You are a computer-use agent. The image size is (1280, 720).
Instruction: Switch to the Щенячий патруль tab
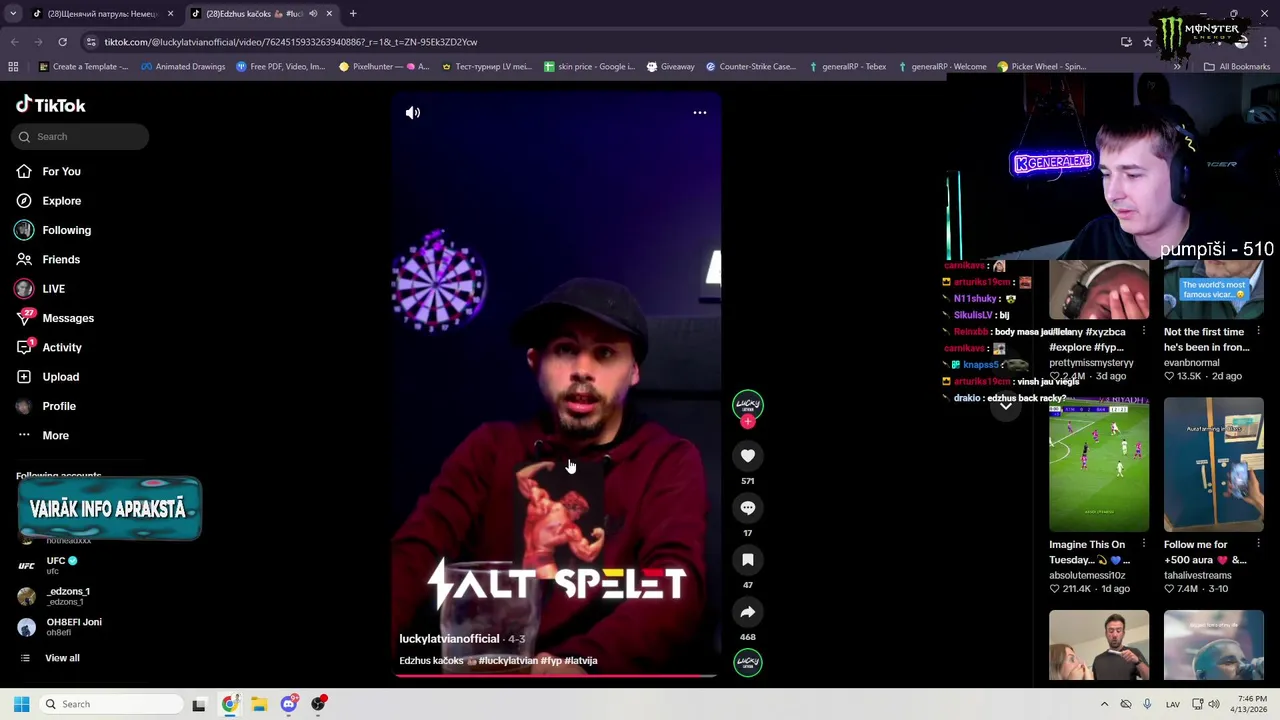[x=103, y=14]
